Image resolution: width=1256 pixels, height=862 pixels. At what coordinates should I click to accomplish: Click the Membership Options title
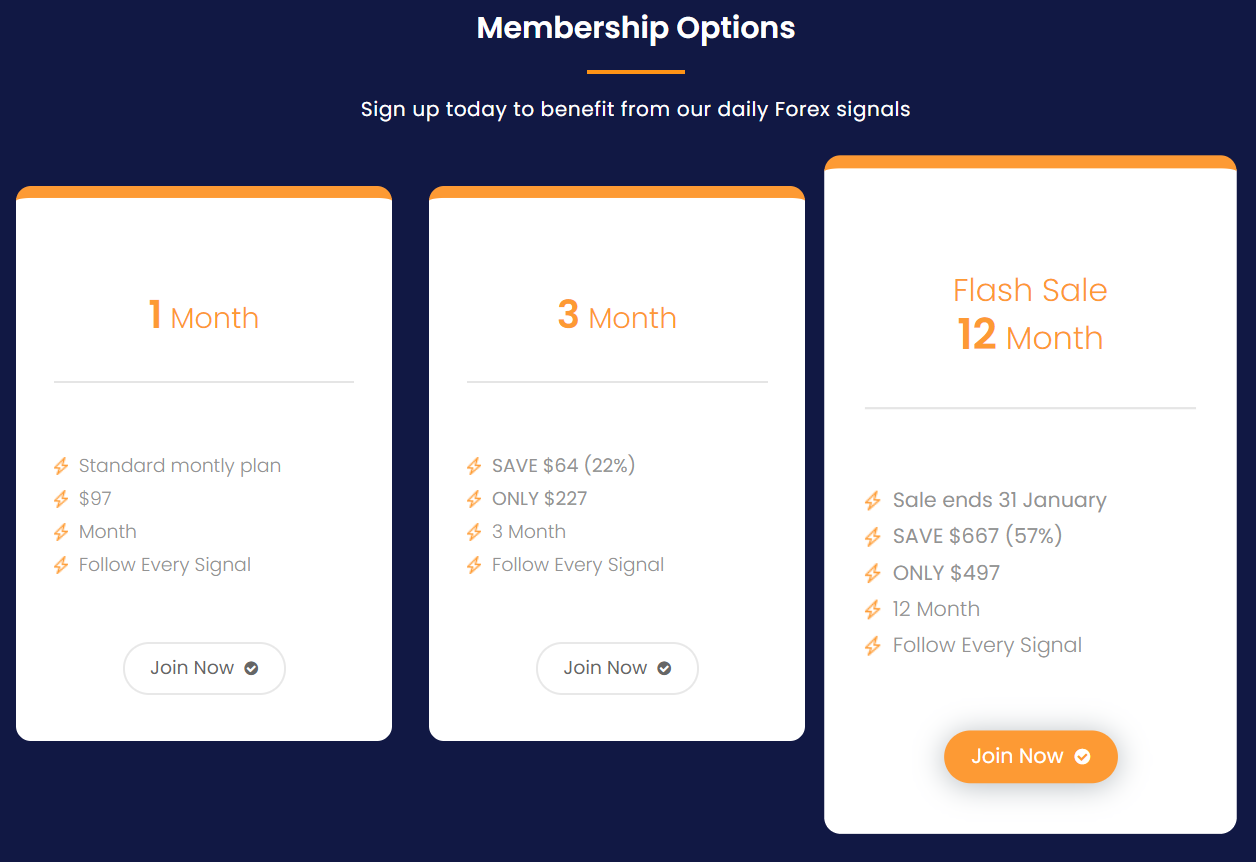point(636,28)
